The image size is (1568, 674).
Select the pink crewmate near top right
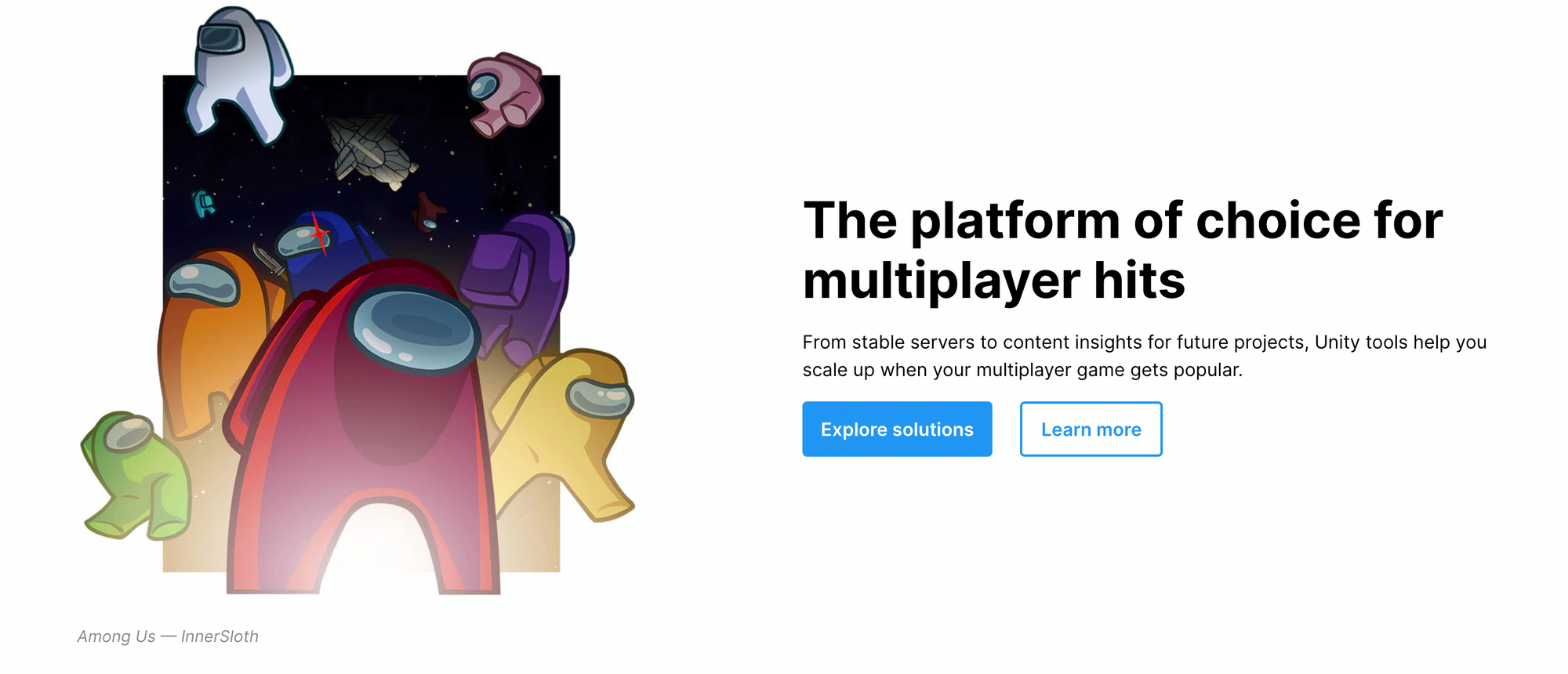pos(505,94)
